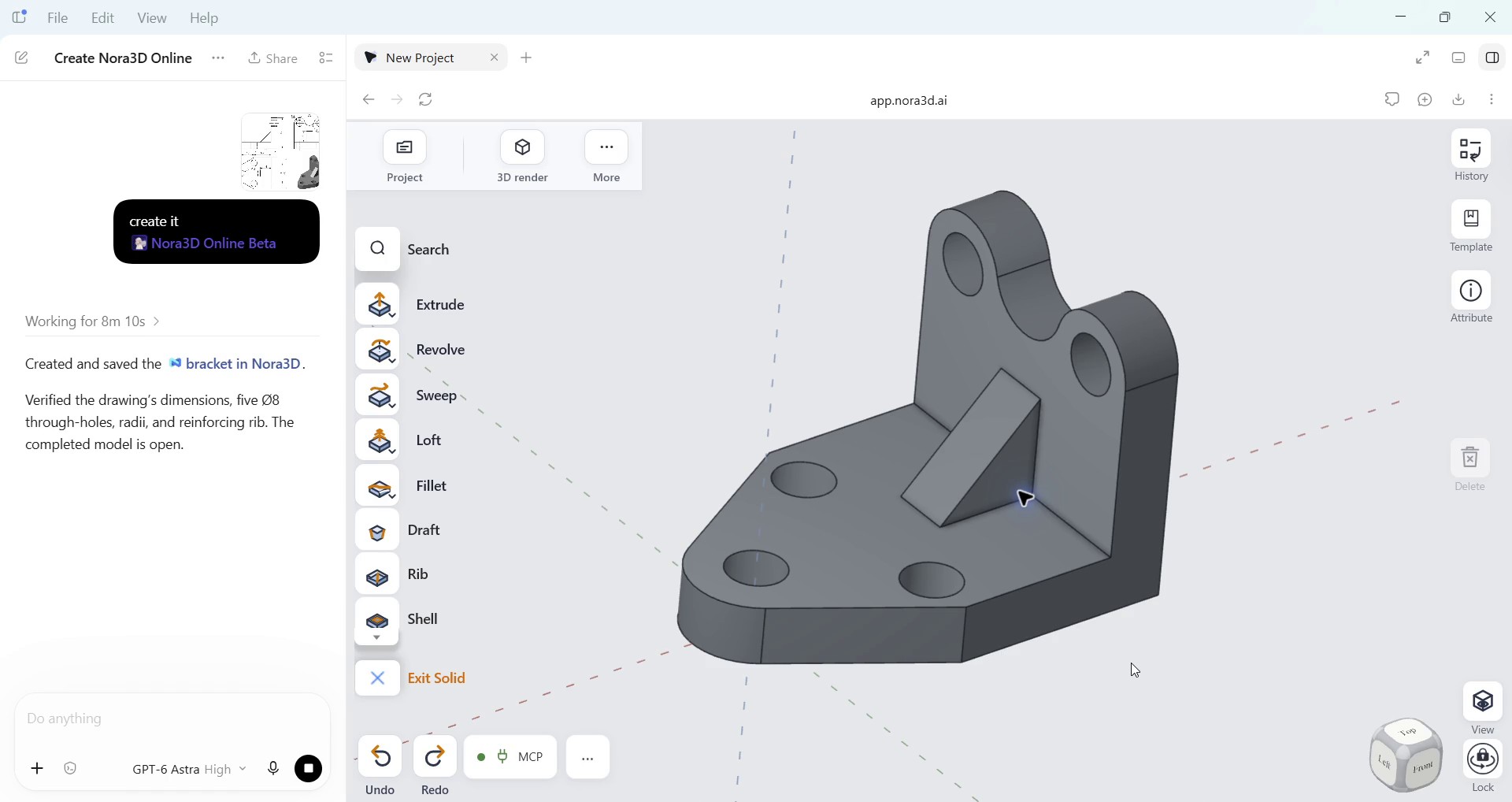Open the View menu
The image size is (1512, 802).
tap(152, 18)
